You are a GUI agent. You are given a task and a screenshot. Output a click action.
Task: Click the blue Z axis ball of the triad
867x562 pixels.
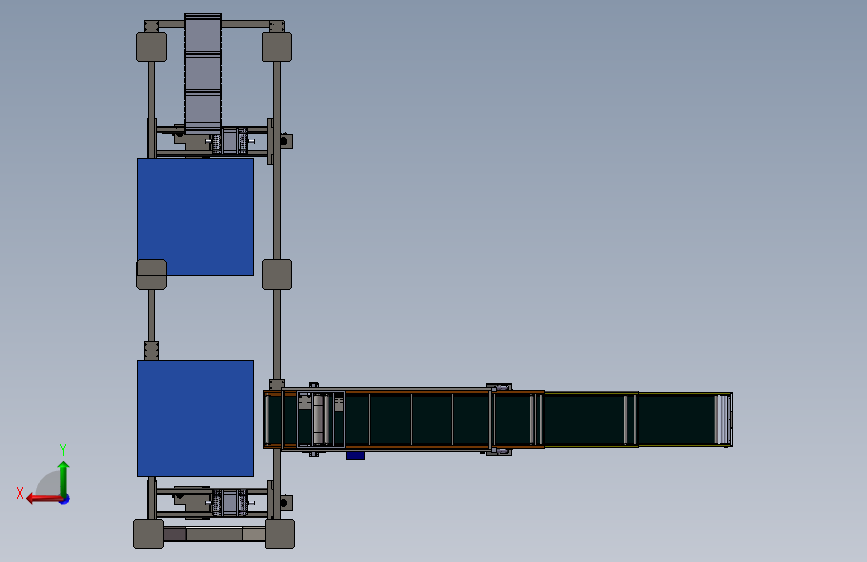65,500
